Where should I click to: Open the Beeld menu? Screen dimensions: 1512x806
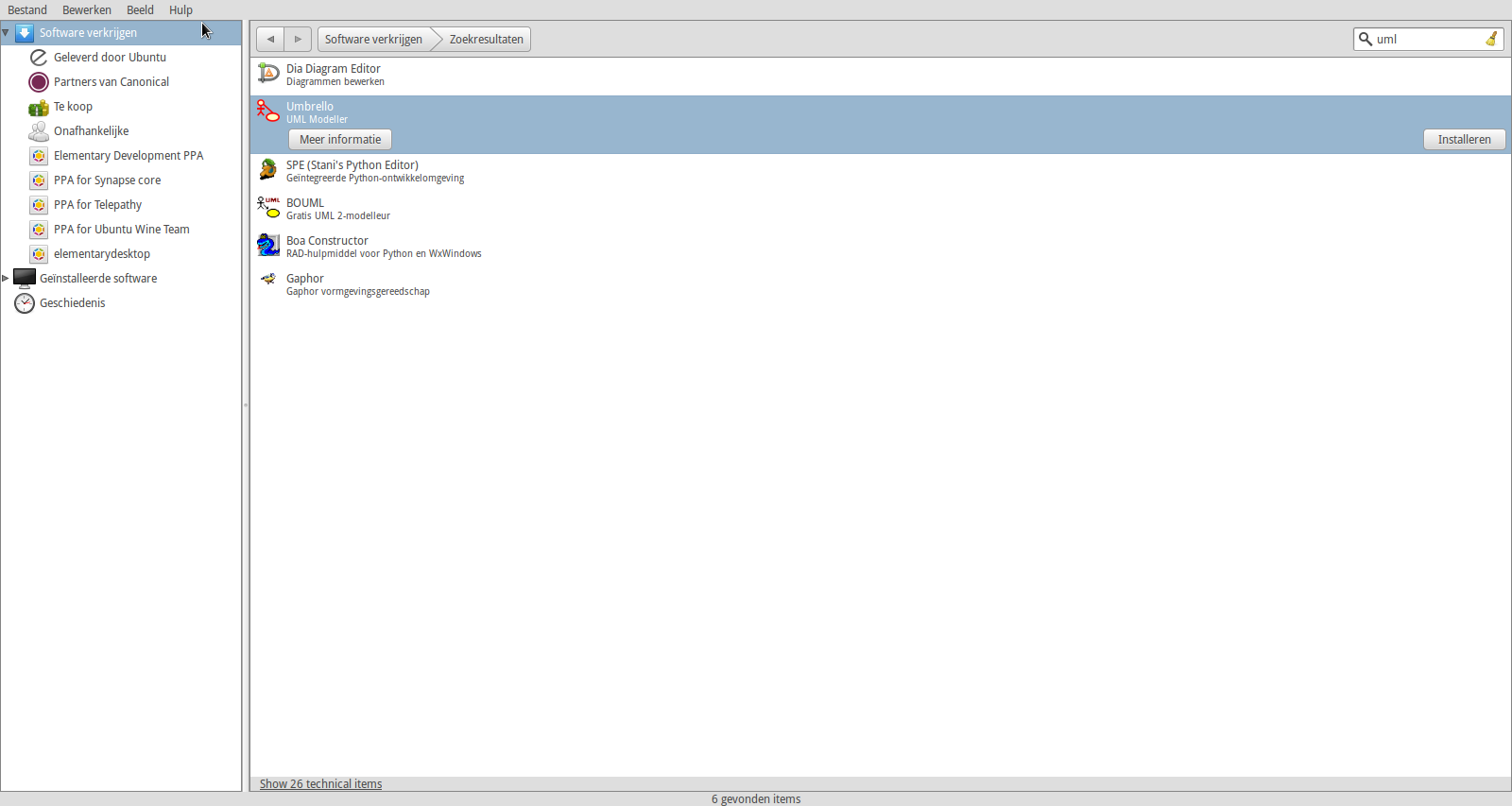click(x=140, y=10)
